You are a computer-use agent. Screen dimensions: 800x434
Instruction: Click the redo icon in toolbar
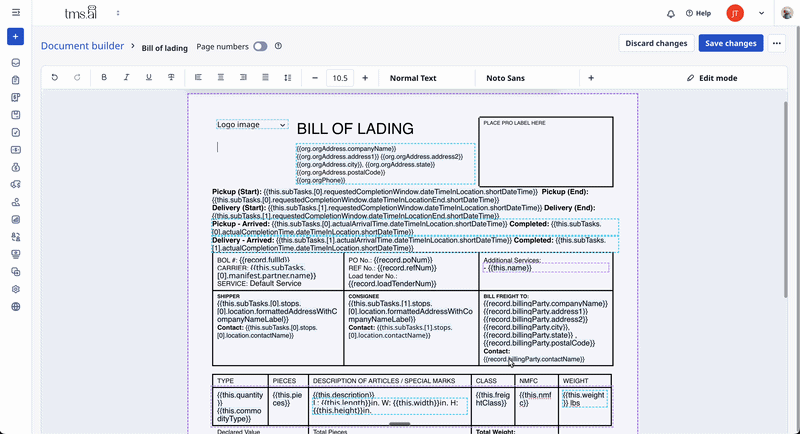click(x=77, y=78)
